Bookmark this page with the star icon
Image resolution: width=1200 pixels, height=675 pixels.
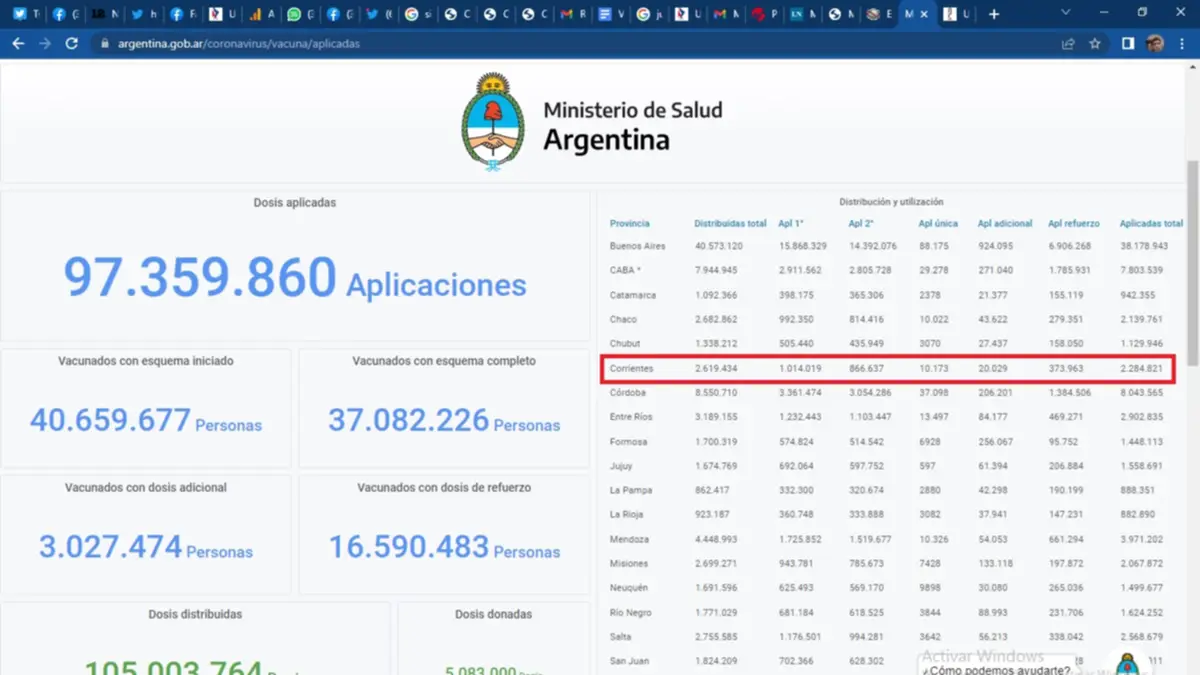(x=1095, y=44)
